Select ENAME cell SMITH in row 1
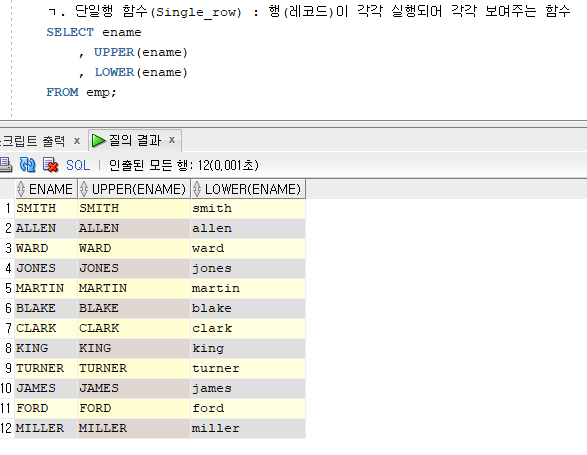 pyautogui.click(x=46, y=208)
